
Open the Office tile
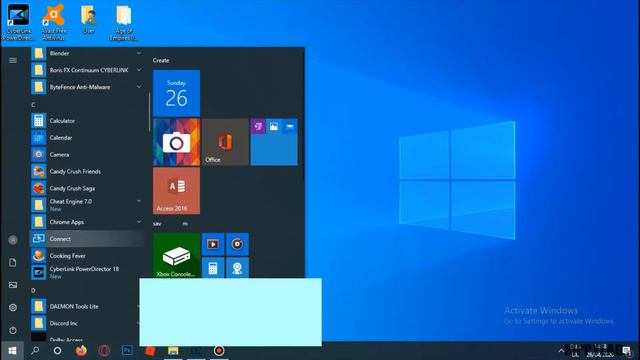coord(225,142)
